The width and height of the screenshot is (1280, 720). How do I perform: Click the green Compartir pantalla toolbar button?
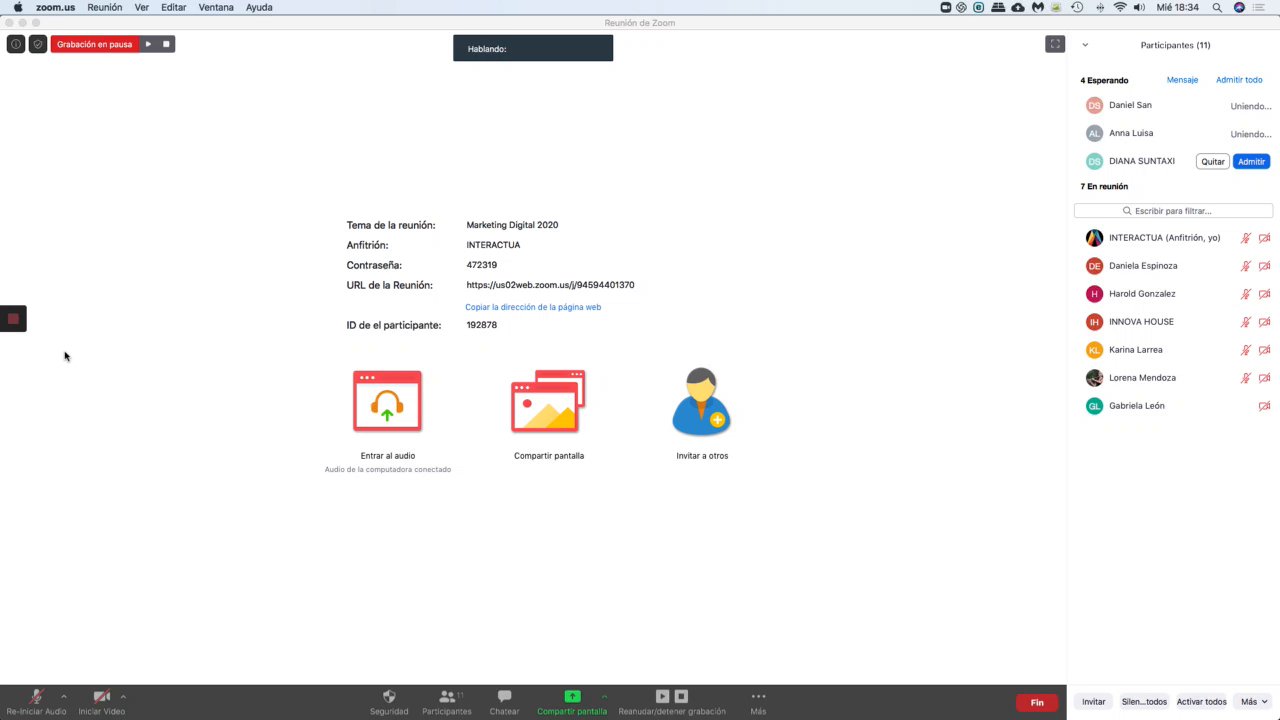point(572,702)
